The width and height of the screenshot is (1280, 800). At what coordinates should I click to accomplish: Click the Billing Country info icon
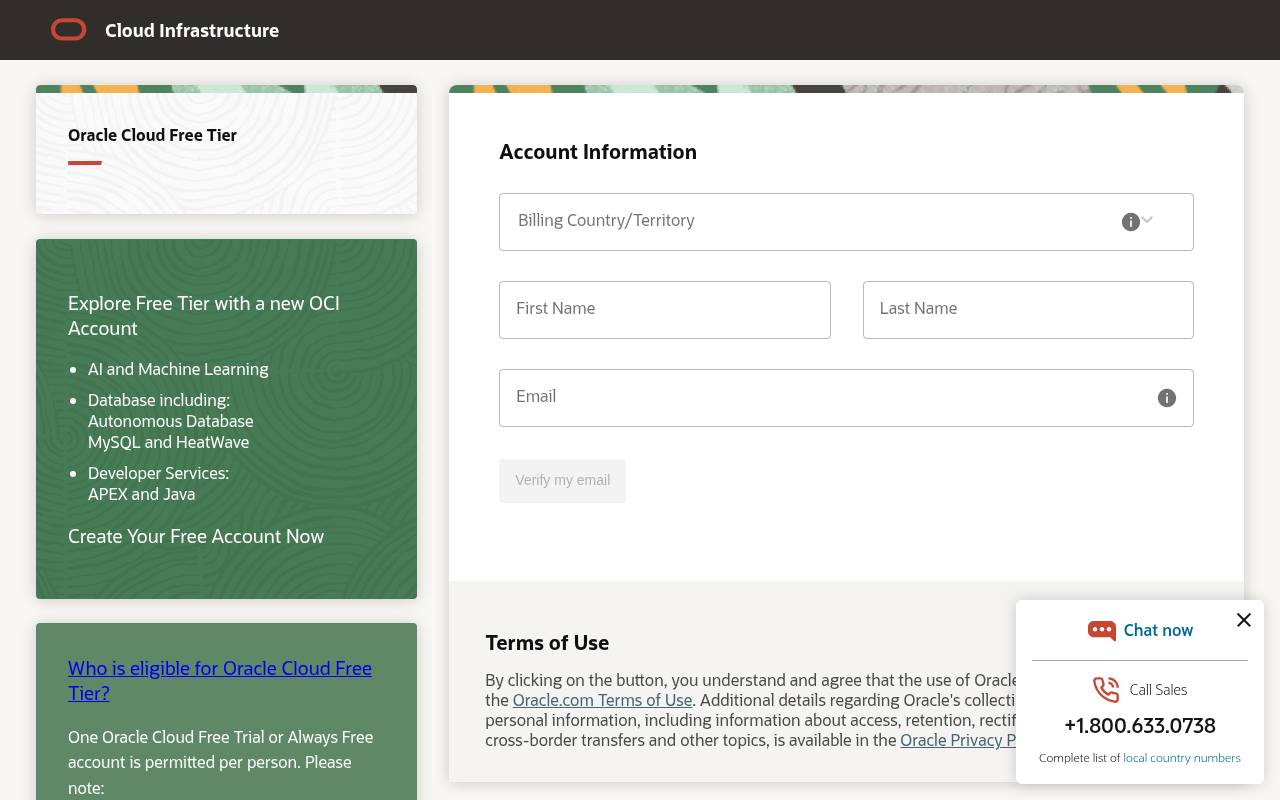click(1131, 222)
